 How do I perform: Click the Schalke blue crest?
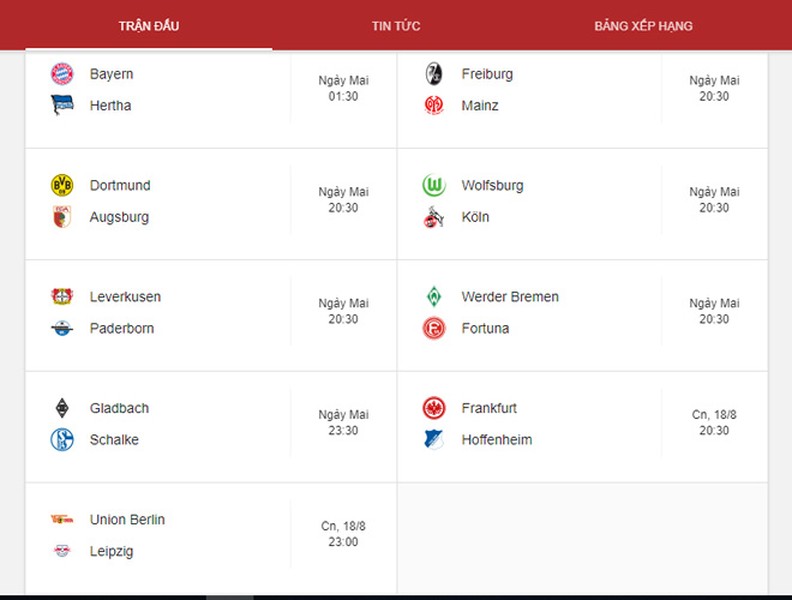[x=62, y=439]
